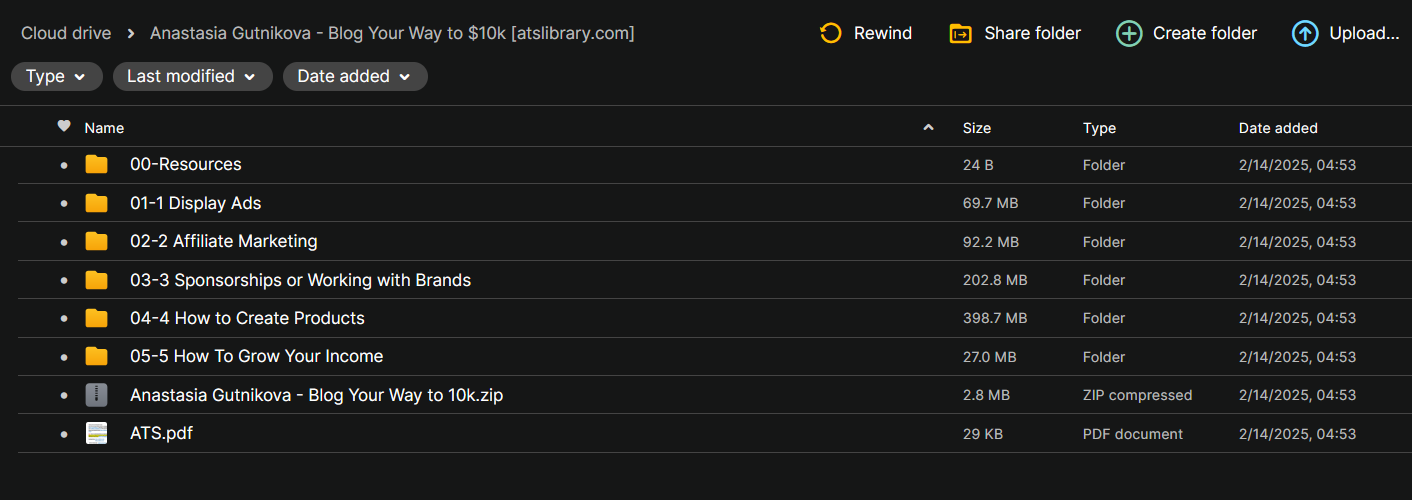
Task: Click the Create folder plus icon
Action: point(1129,34)
